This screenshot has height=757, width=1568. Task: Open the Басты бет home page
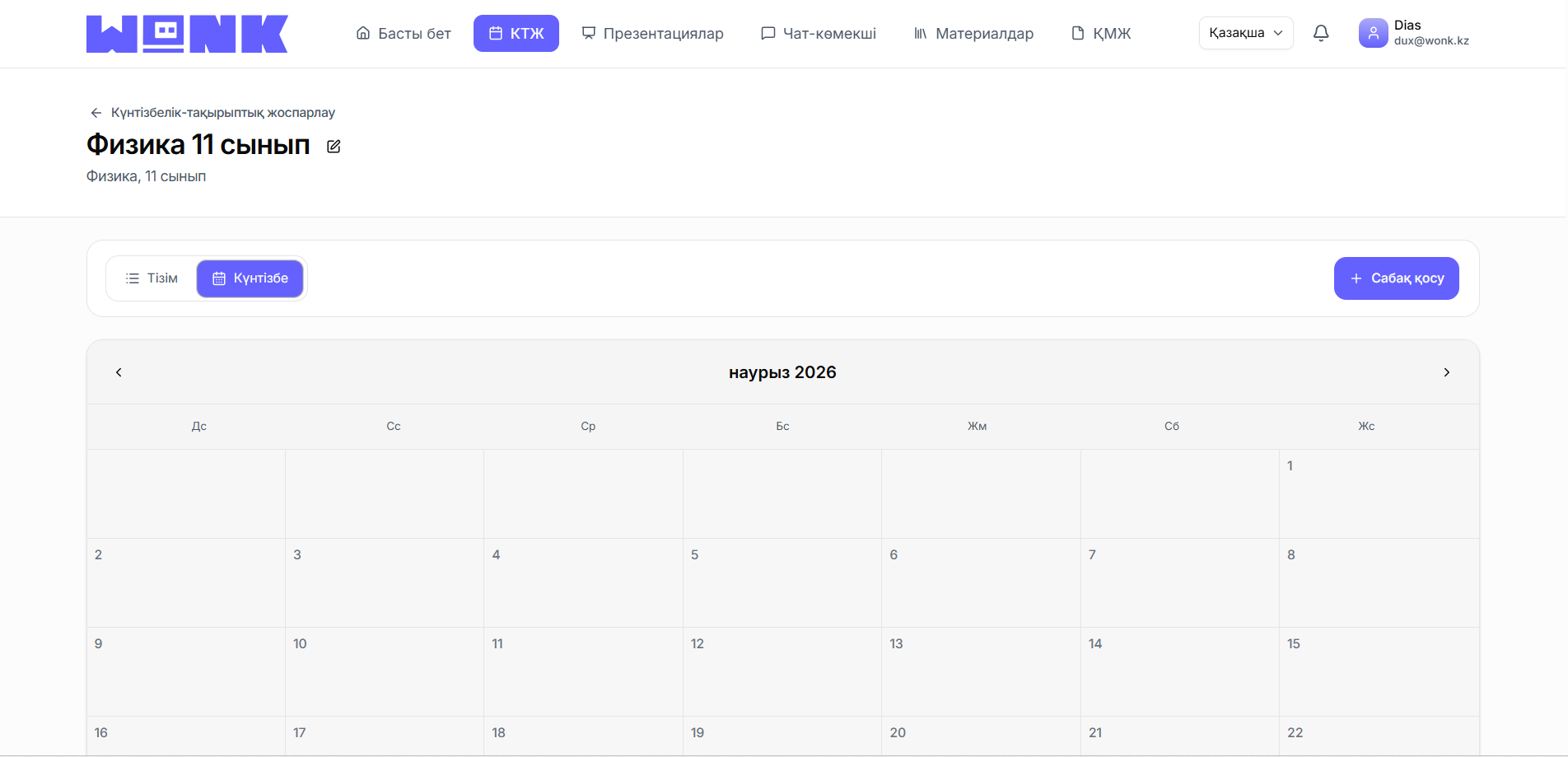pos(404,34)
